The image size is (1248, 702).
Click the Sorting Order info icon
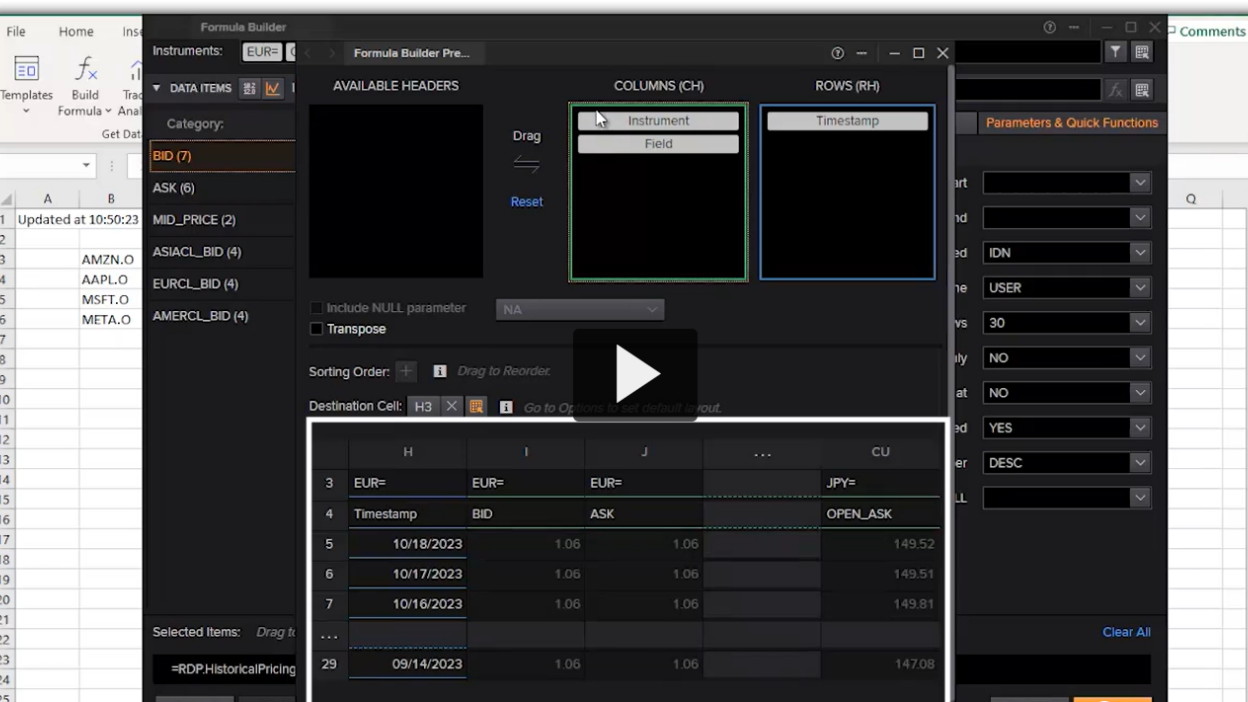coord(439,371)
